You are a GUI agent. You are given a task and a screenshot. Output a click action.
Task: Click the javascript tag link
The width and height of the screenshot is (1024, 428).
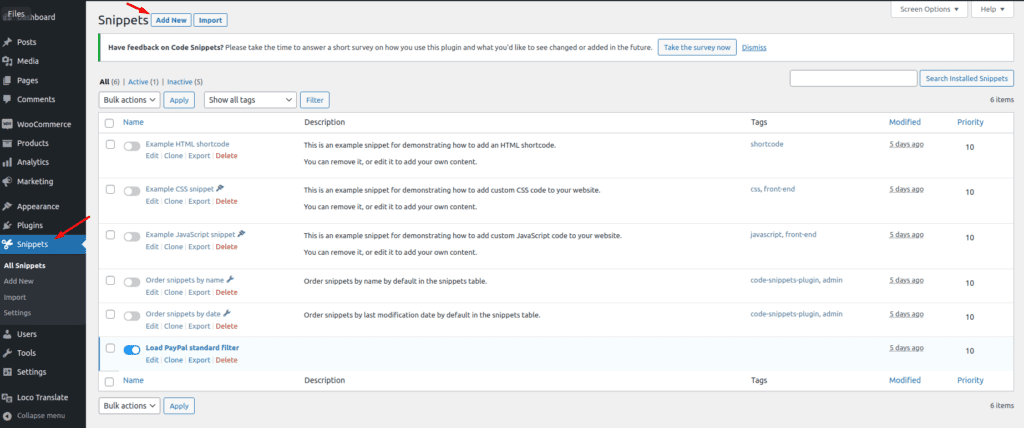tap(765, 235)
